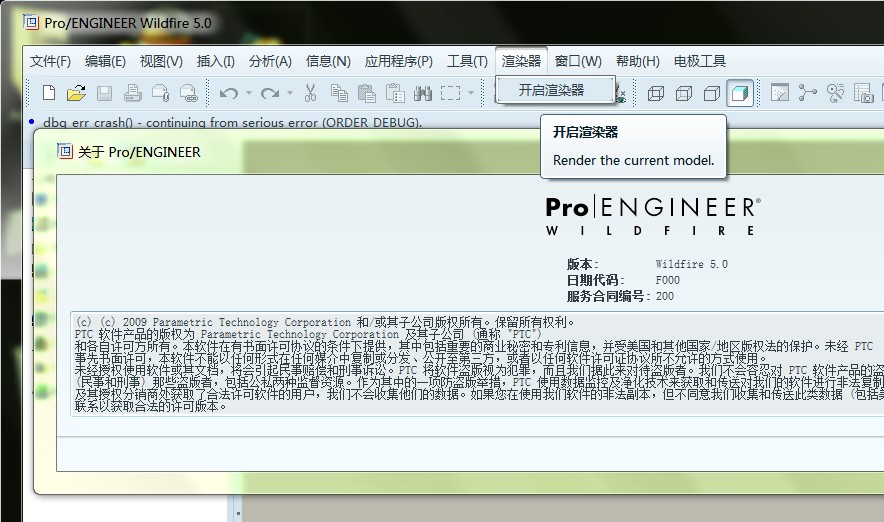This screenshot has height=522, width=884.
Task: Click the dbg_err_crash message line
Action: point(232,122)
